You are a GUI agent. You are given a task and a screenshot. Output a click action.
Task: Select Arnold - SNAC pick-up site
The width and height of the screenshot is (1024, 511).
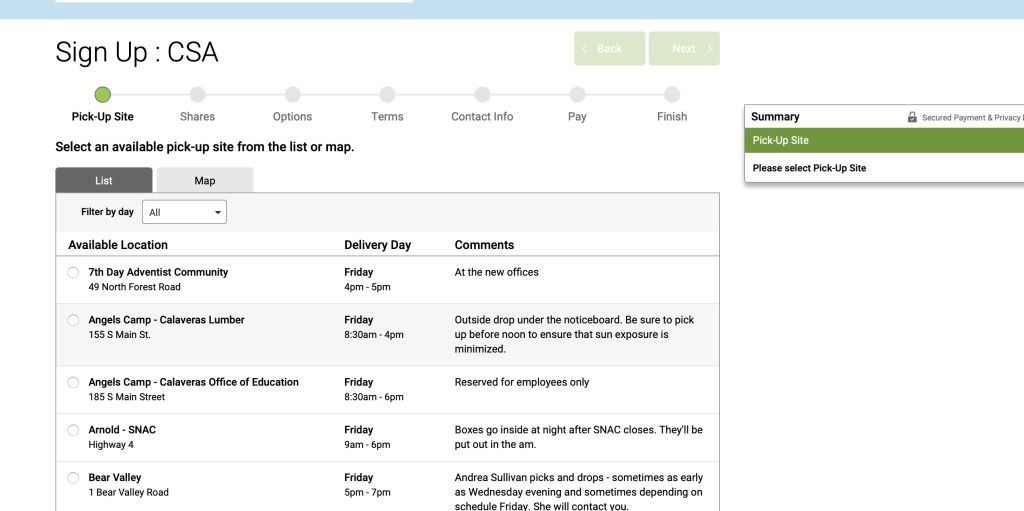tap(73, 430)
